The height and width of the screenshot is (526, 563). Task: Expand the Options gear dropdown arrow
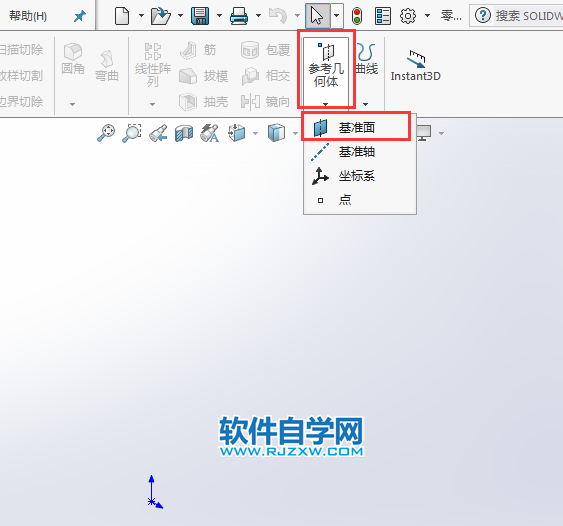pos(427,16)
